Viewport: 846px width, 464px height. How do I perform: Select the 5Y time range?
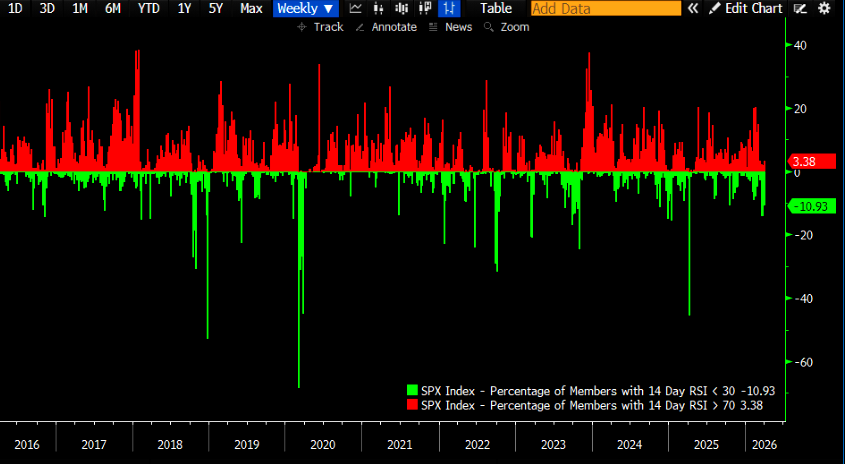[x=216, y=8]
